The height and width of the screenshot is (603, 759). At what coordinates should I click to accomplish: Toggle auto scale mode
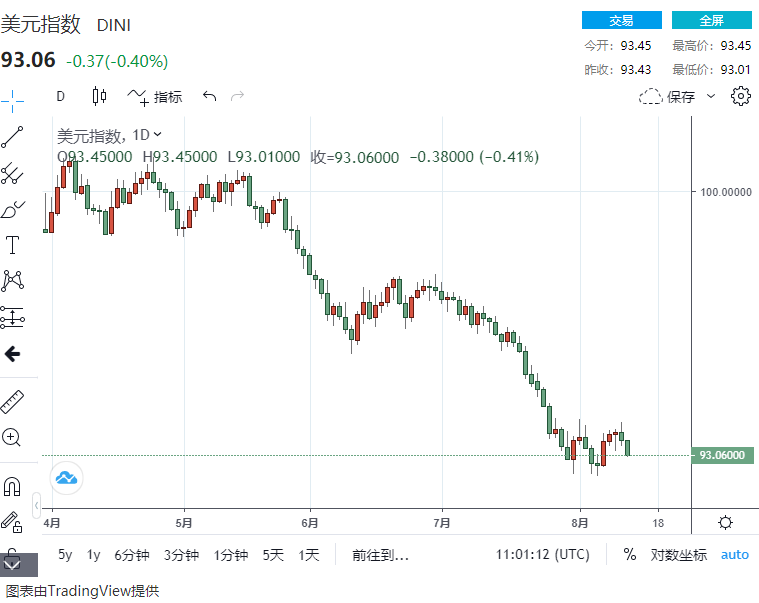pos(735,555)
